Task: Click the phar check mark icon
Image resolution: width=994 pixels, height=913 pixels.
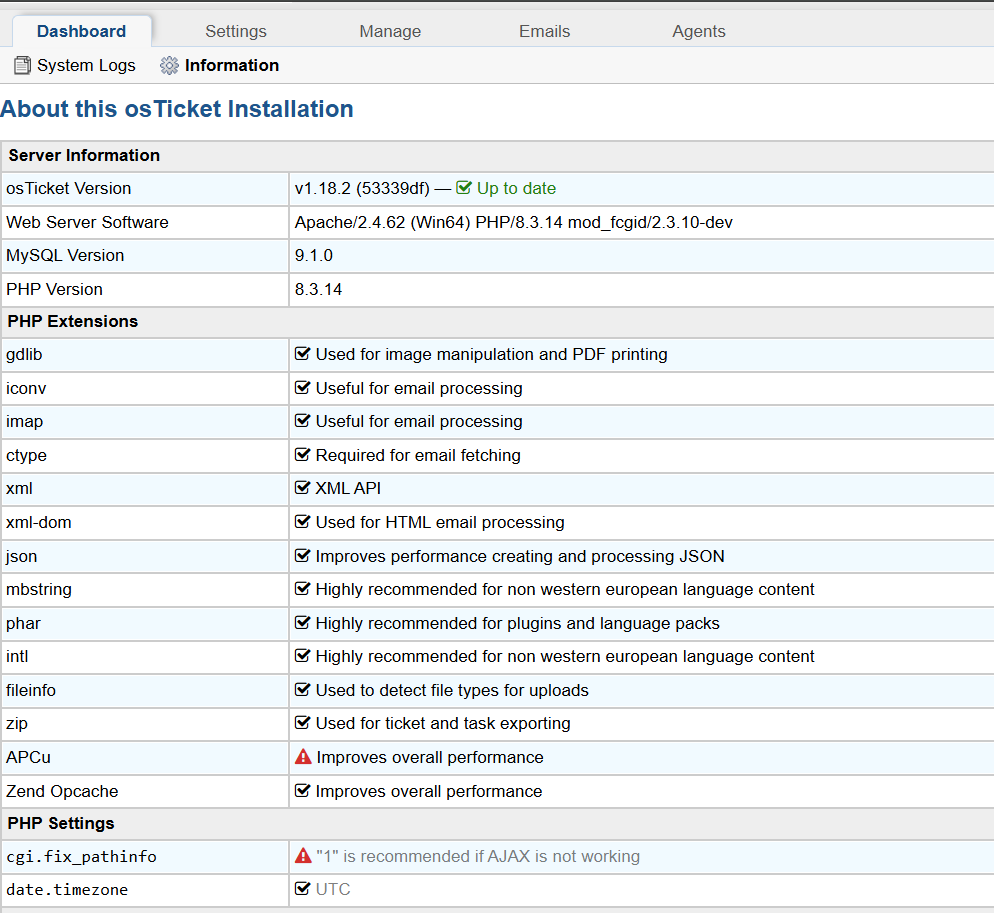Action: tap(302, 623)
